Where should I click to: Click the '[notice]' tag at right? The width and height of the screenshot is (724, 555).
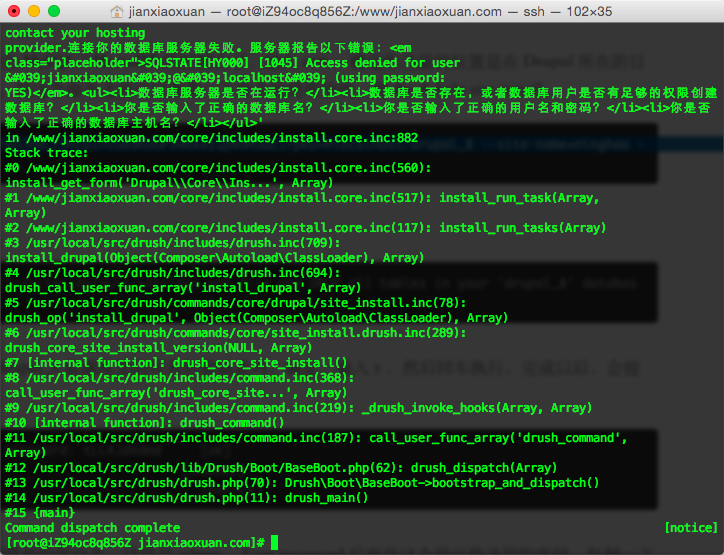pos(691,528)
